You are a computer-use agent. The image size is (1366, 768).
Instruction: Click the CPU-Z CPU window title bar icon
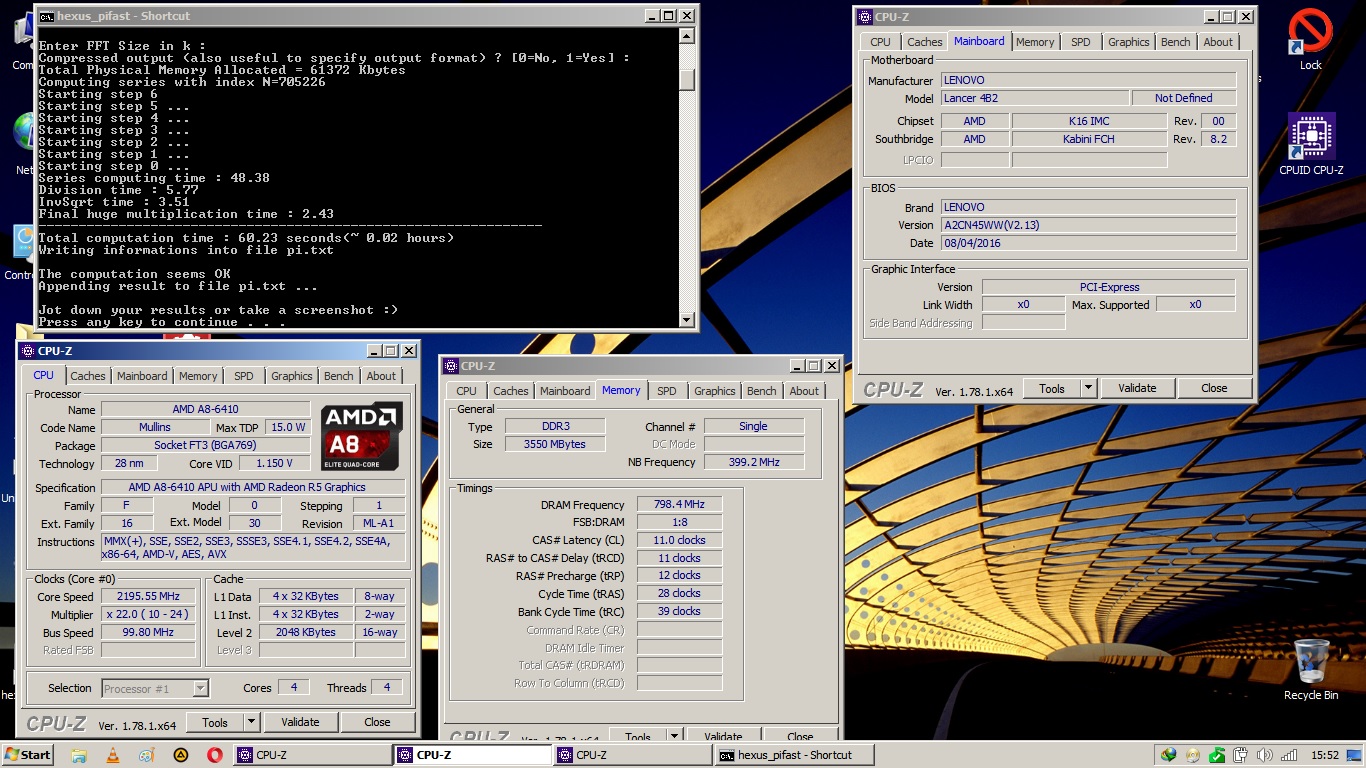point(28,351)
